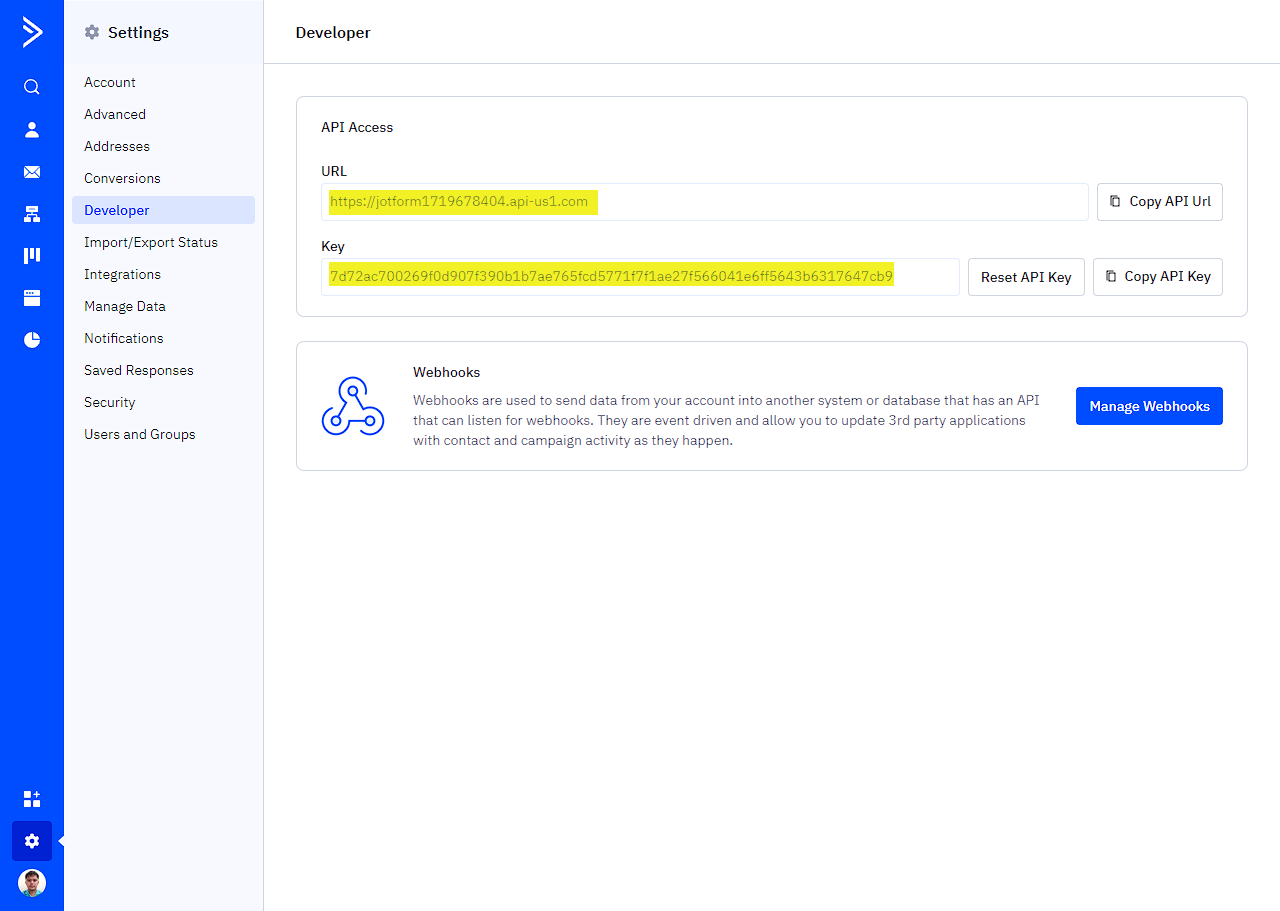Open Account settings menu item
This screenshot has height=911, width=1280.
point(110,82)
